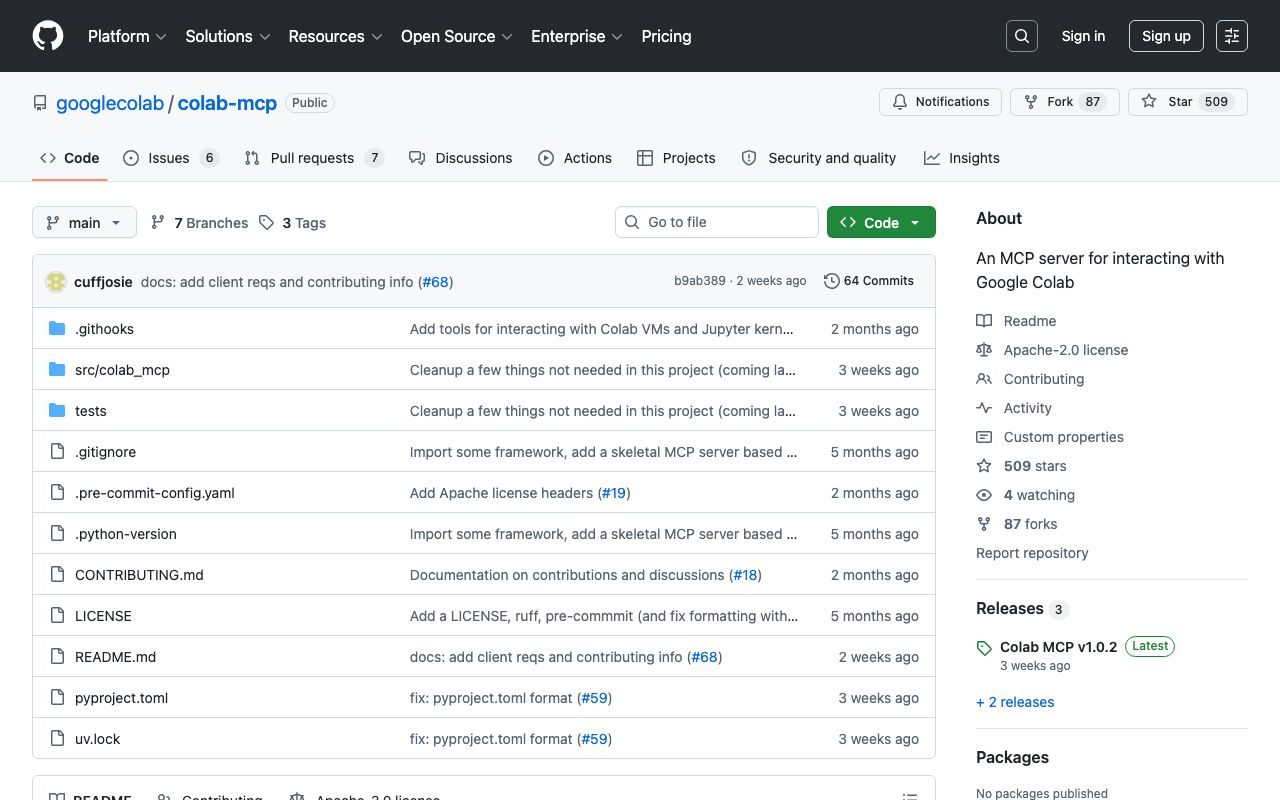Expand the Platform menu
The image size is (1280, 800).
click(x=127, y=36)
